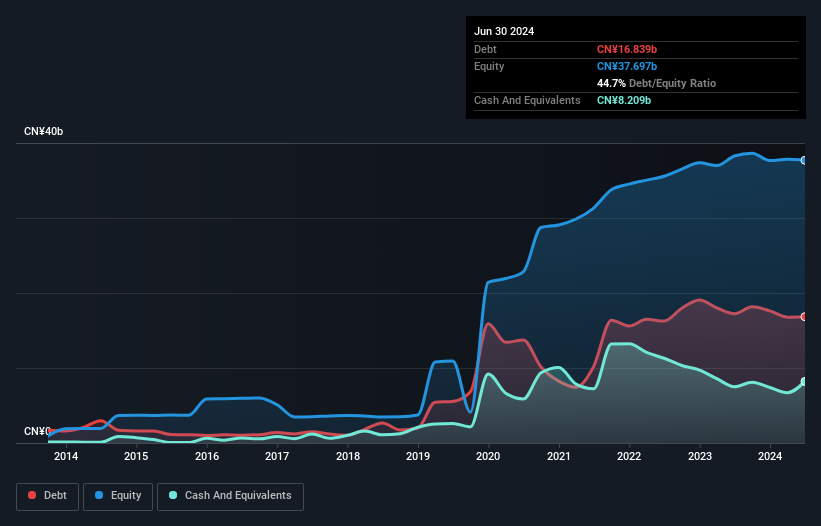Click the Equity value CN¥37.697b
Viewport: 821px width, 526px height.
(x=627, y=66)
